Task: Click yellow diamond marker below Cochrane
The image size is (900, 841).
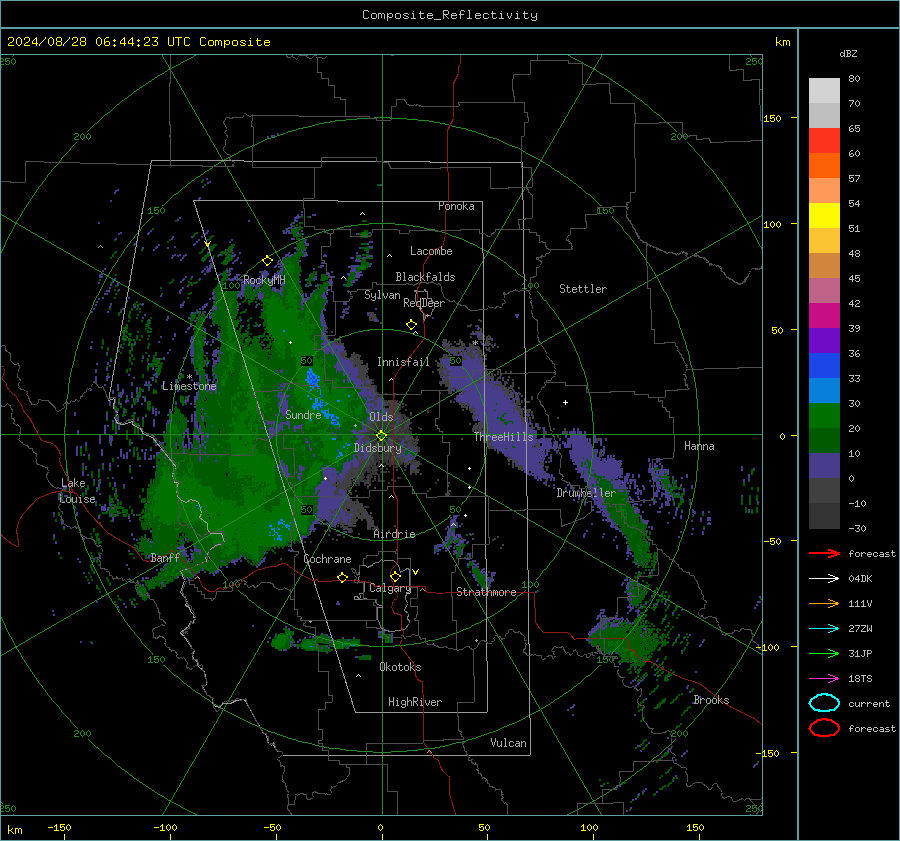Action: (342, 577)
